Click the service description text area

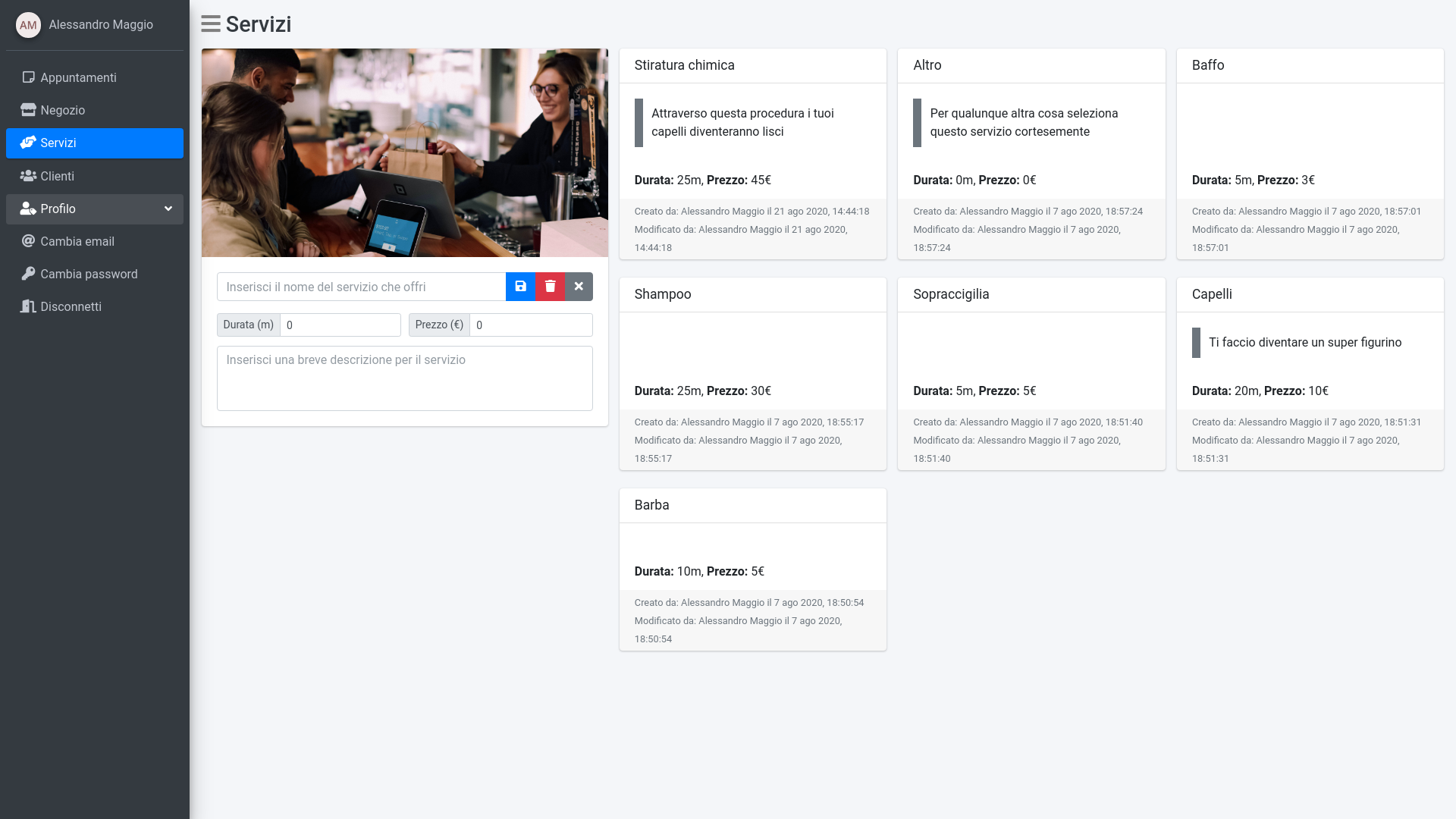pos(404,378)
